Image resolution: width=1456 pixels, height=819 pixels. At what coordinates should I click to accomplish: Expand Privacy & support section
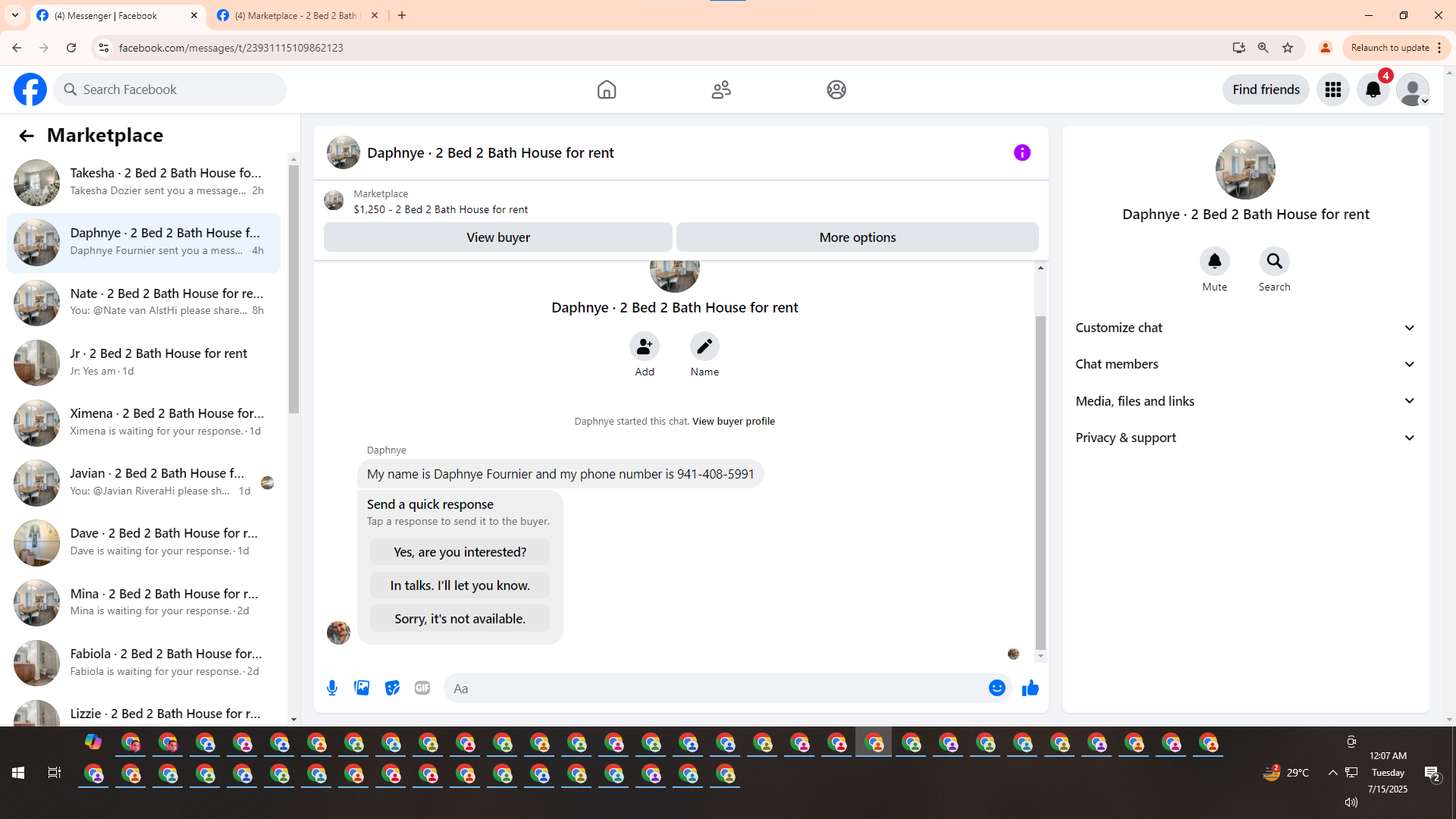pyautogui.click(x=1245, y=438)
